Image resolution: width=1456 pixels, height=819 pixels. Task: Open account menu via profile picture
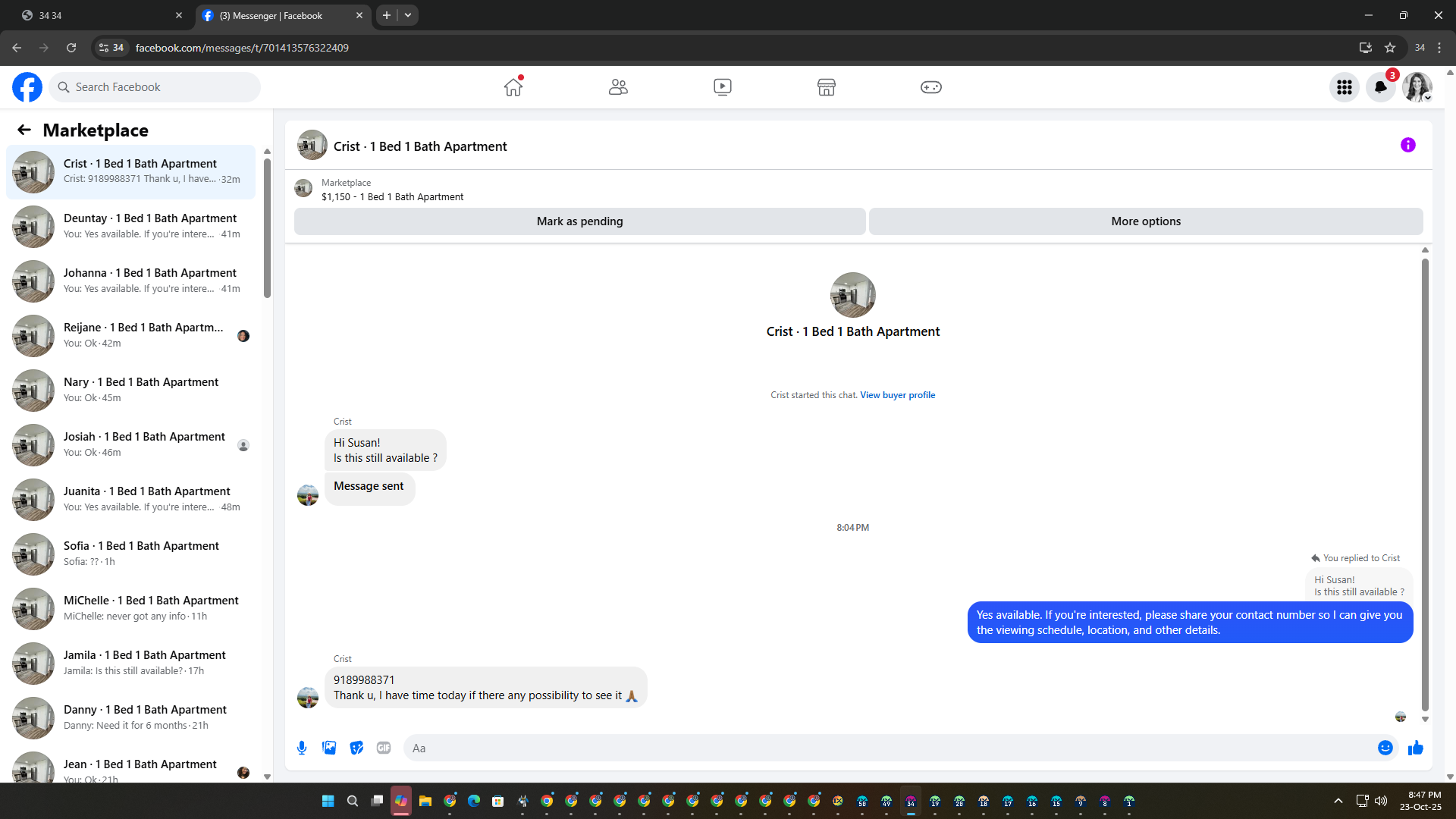point(1416,87)
